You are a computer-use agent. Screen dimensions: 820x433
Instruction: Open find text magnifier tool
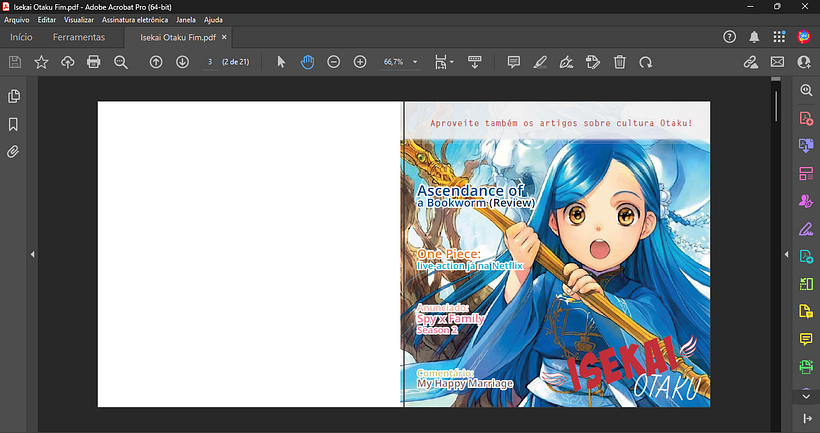[x=121, y=62]
